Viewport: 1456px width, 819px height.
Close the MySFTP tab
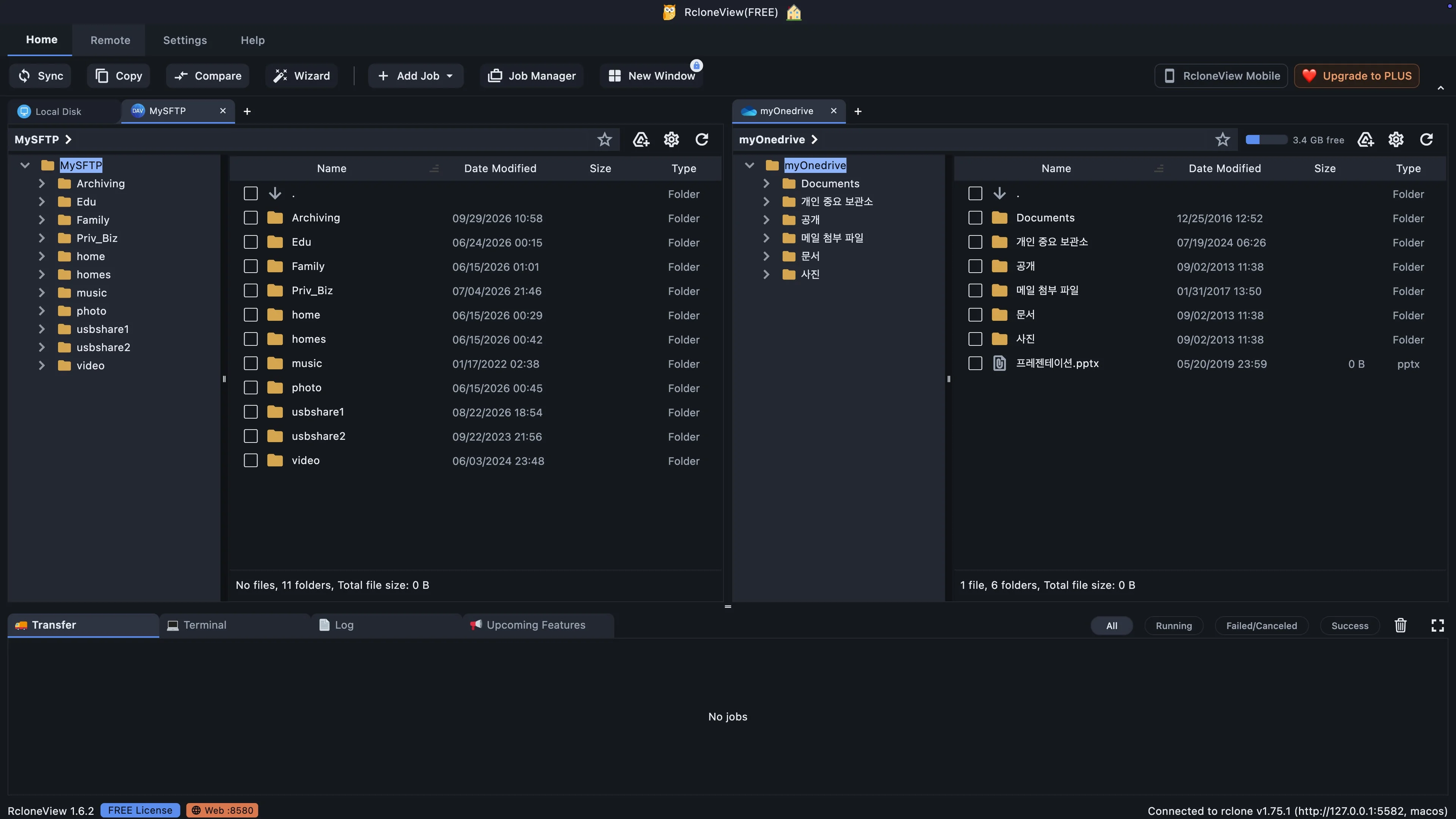[x=223, y=111]
